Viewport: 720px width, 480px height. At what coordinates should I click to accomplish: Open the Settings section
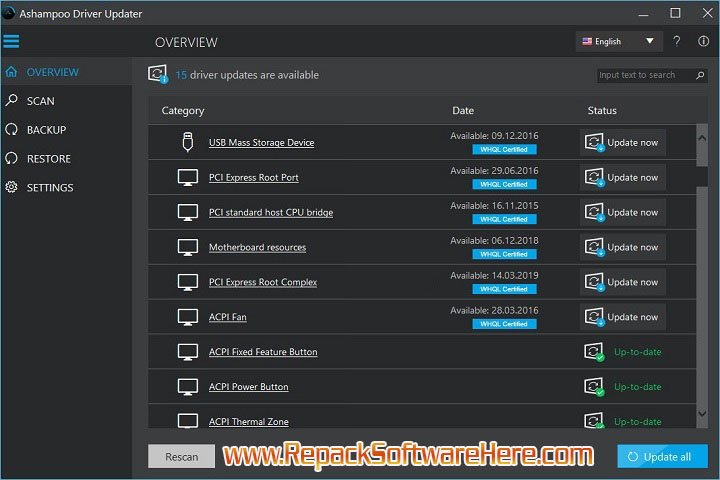[67, 187]
